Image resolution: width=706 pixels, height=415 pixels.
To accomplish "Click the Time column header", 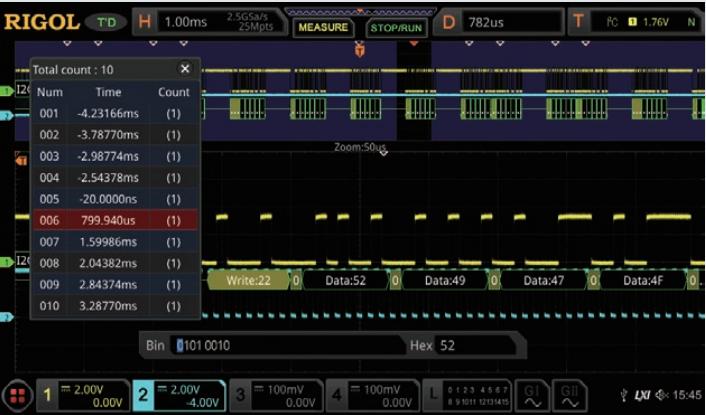I will pyautogui.click(x=109, y=92).
